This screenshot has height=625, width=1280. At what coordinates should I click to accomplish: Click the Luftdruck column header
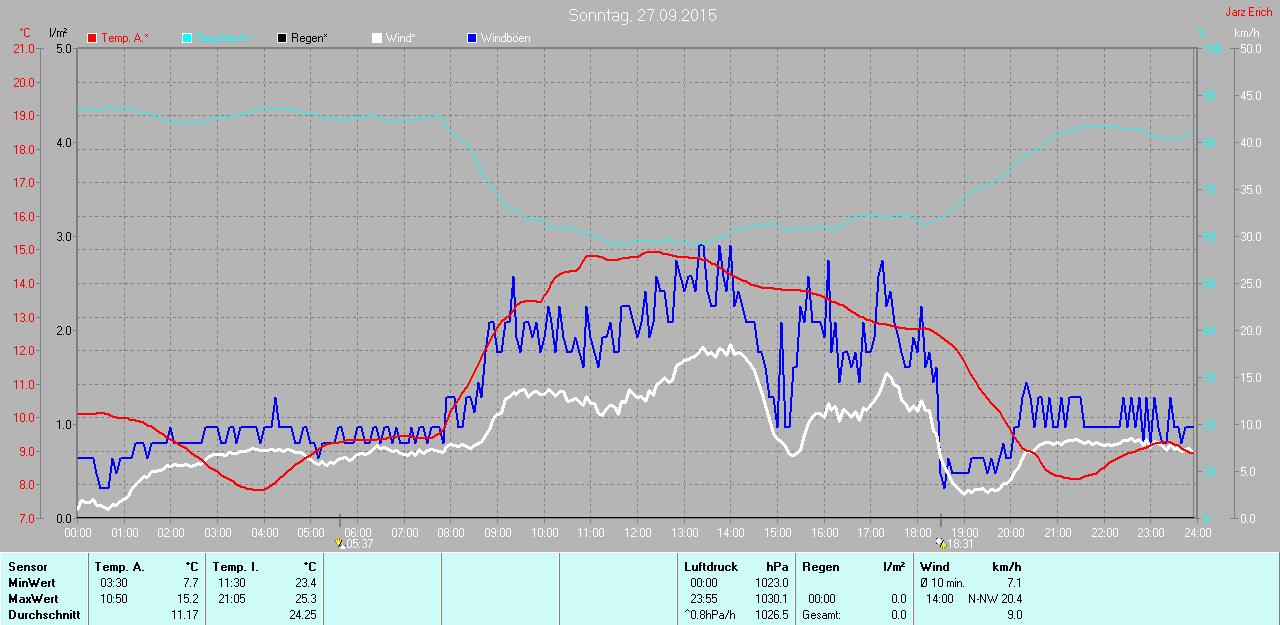click(709, 567)
